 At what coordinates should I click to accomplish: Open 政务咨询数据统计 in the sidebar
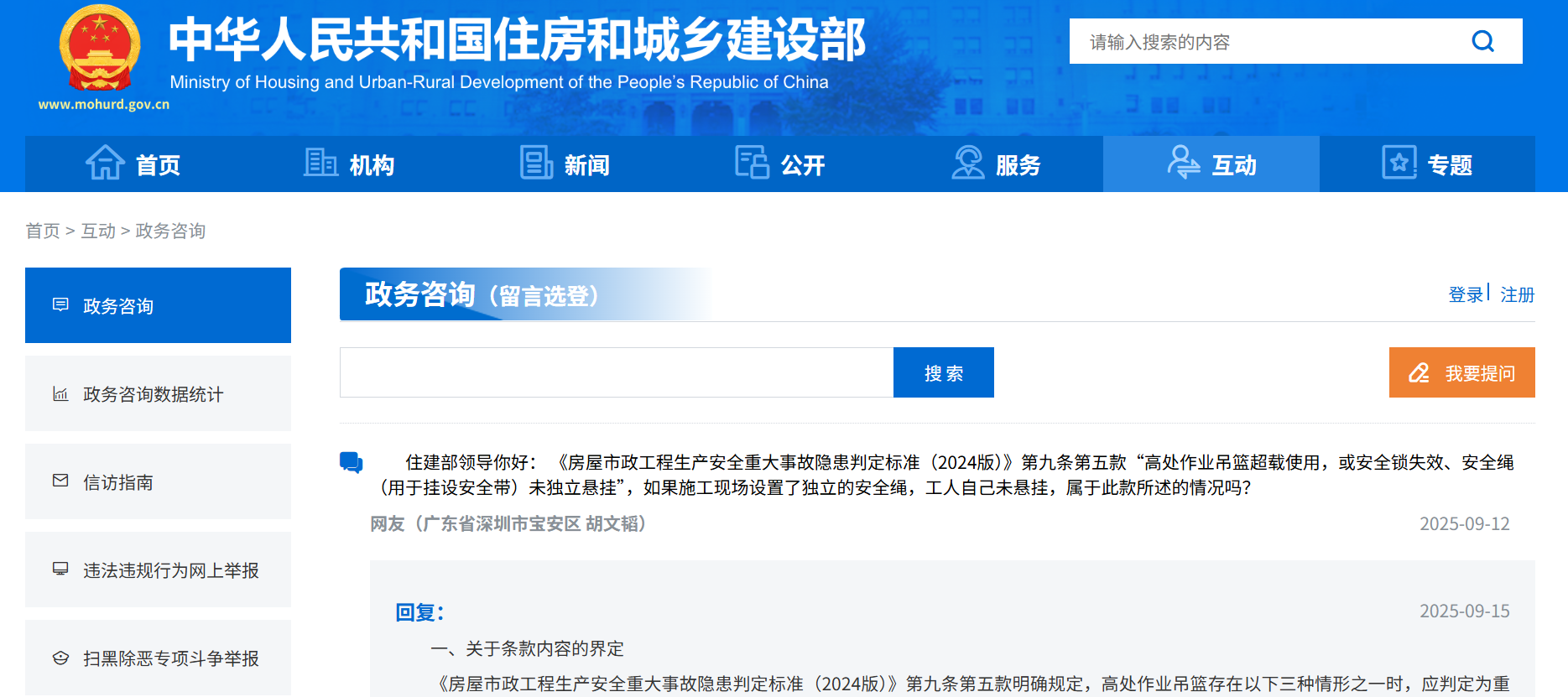[x=158, y=393]
